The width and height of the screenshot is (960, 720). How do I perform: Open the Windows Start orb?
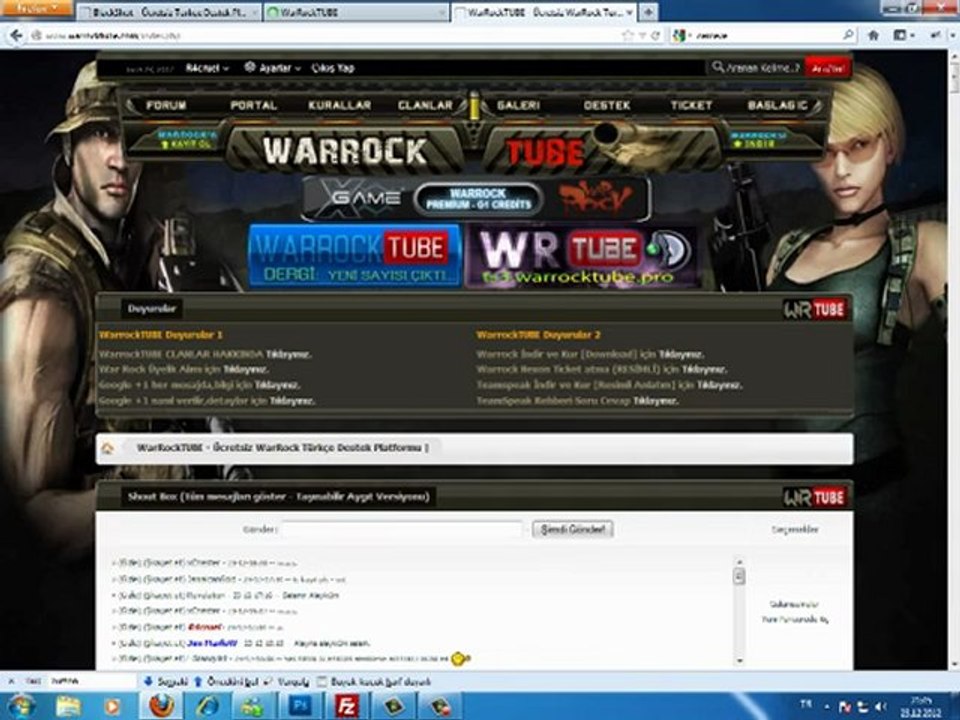coord(20,706)
